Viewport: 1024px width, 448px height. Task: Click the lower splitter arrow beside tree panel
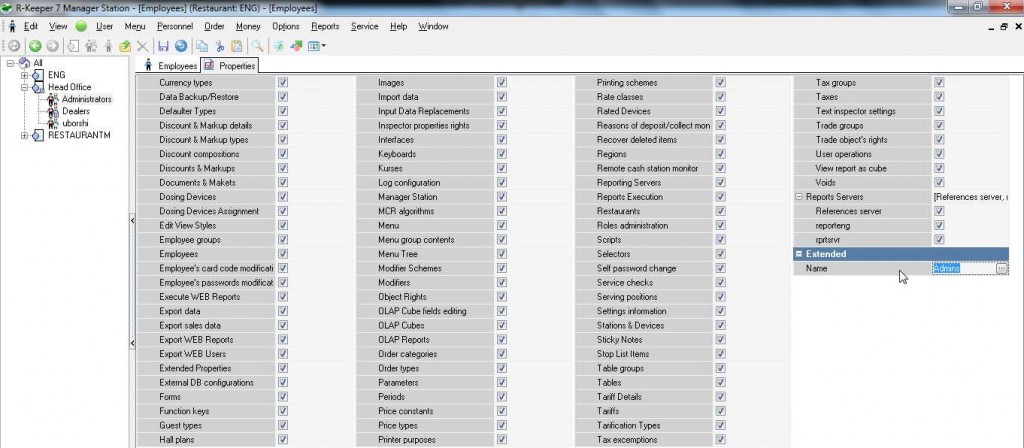tap(133, 344)
